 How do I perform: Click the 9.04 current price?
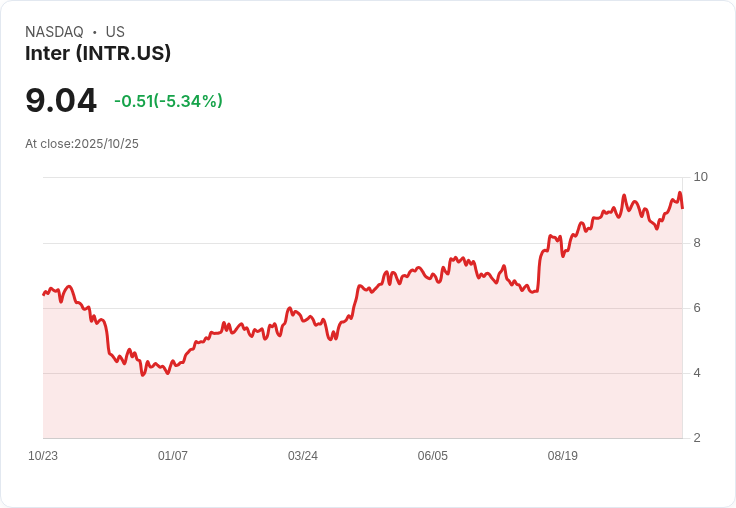point(61,100)
